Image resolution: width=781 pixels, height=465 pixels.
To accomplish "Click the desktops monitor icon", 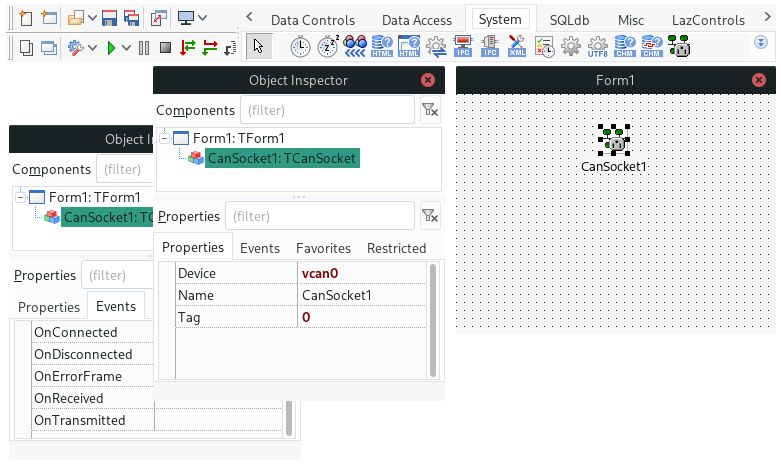I will coord(186,18).
